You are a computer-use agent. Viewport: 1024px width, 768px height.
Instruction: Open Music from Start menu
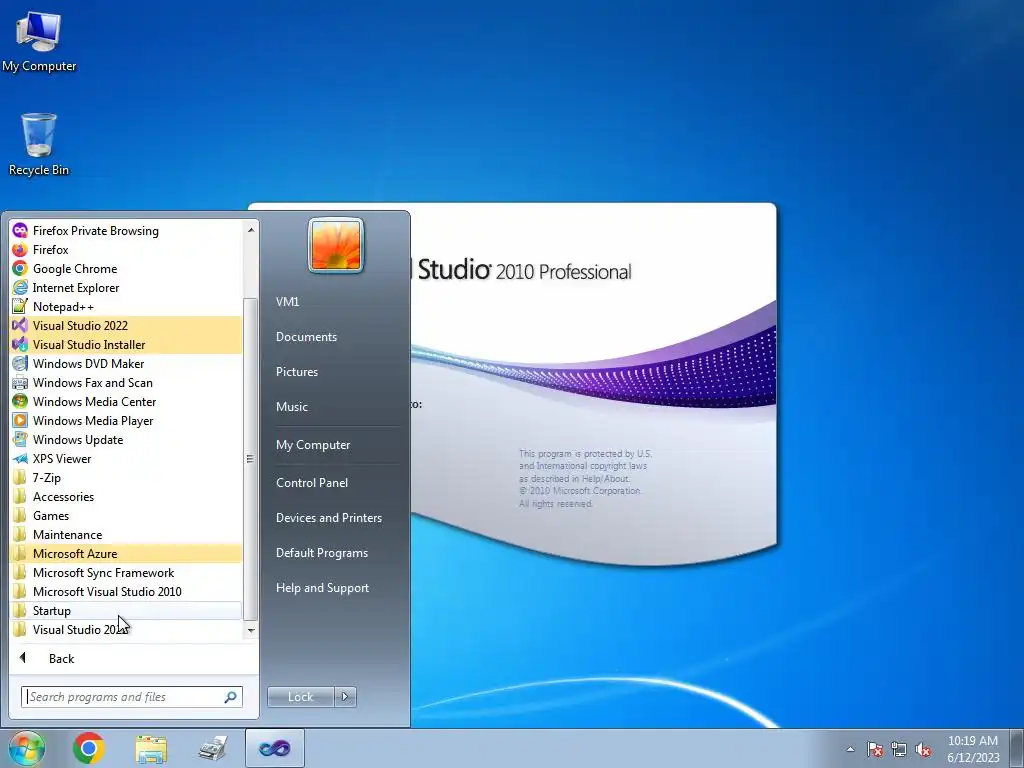point(291,407)
